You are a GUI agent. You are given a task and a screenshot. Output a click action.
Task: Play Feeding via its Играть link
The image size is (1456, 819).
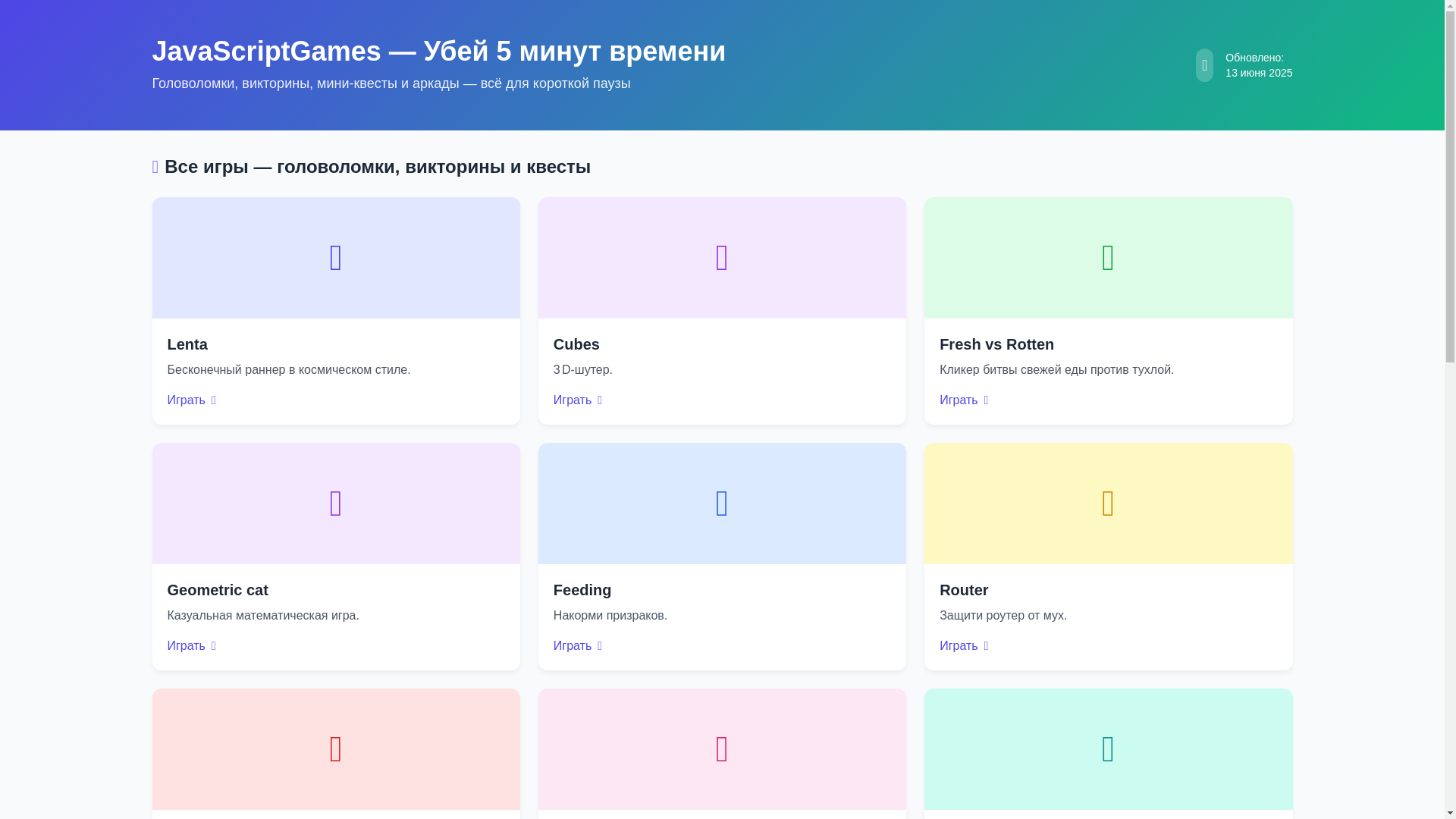(x=577, y=646)
